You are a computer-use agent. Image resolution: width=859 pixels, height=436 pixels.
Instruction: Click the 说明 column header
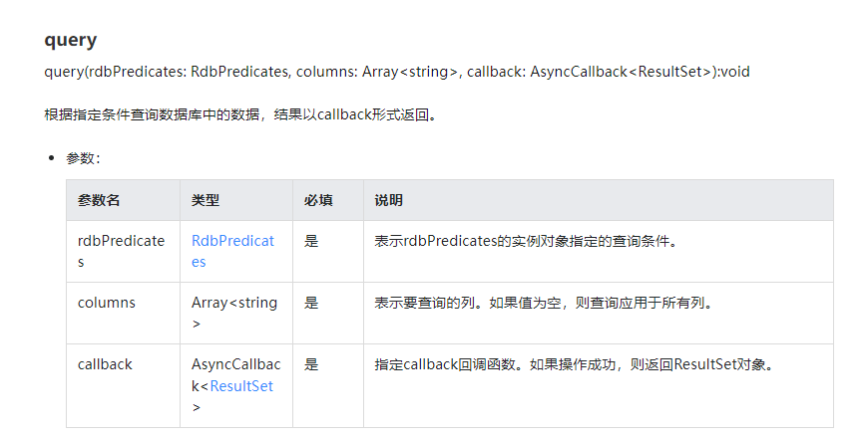[x=388, y=200]
